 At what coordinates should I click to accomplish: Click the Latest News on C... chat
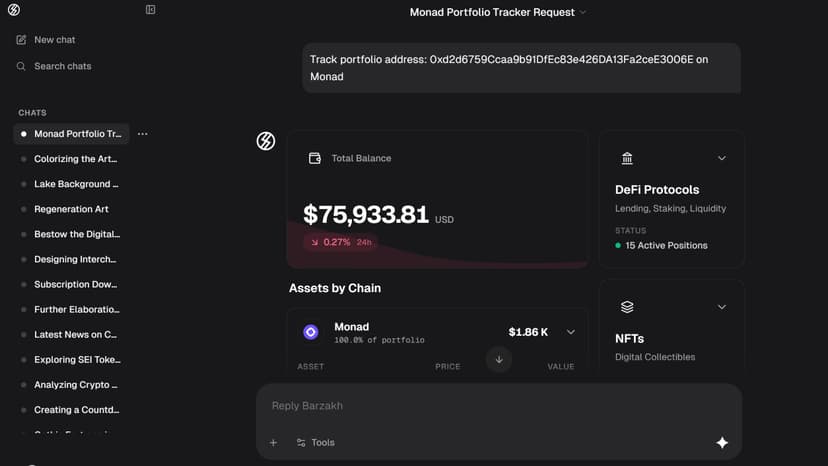coord(75,335)
